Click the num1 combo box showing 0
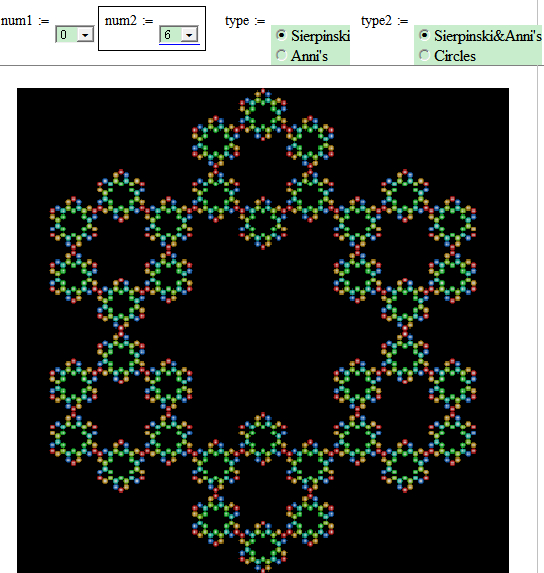Viewport: 544px width, 573px height. click(75, 35)
